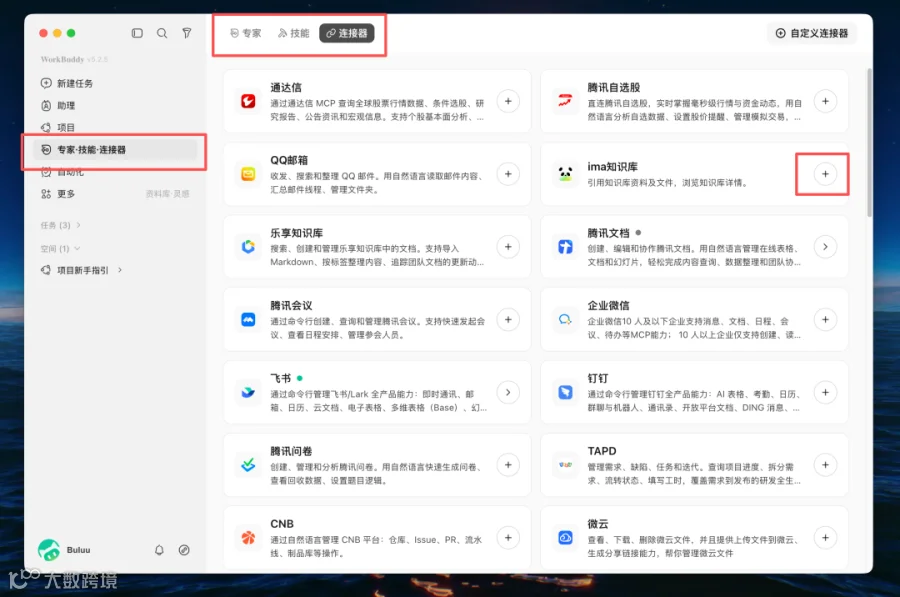Click the 资料库·灵感 text
This screenshot has height=597, width=900.
[x=168, y=194]
